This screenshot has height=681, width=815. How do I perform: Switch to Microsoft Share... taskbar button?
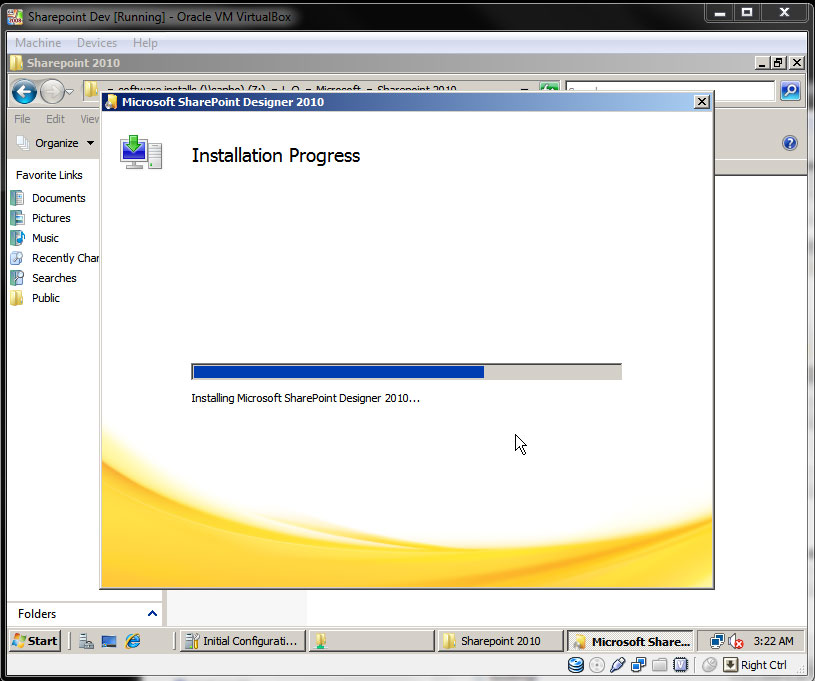pyautogui.click(x=630, y=641)
